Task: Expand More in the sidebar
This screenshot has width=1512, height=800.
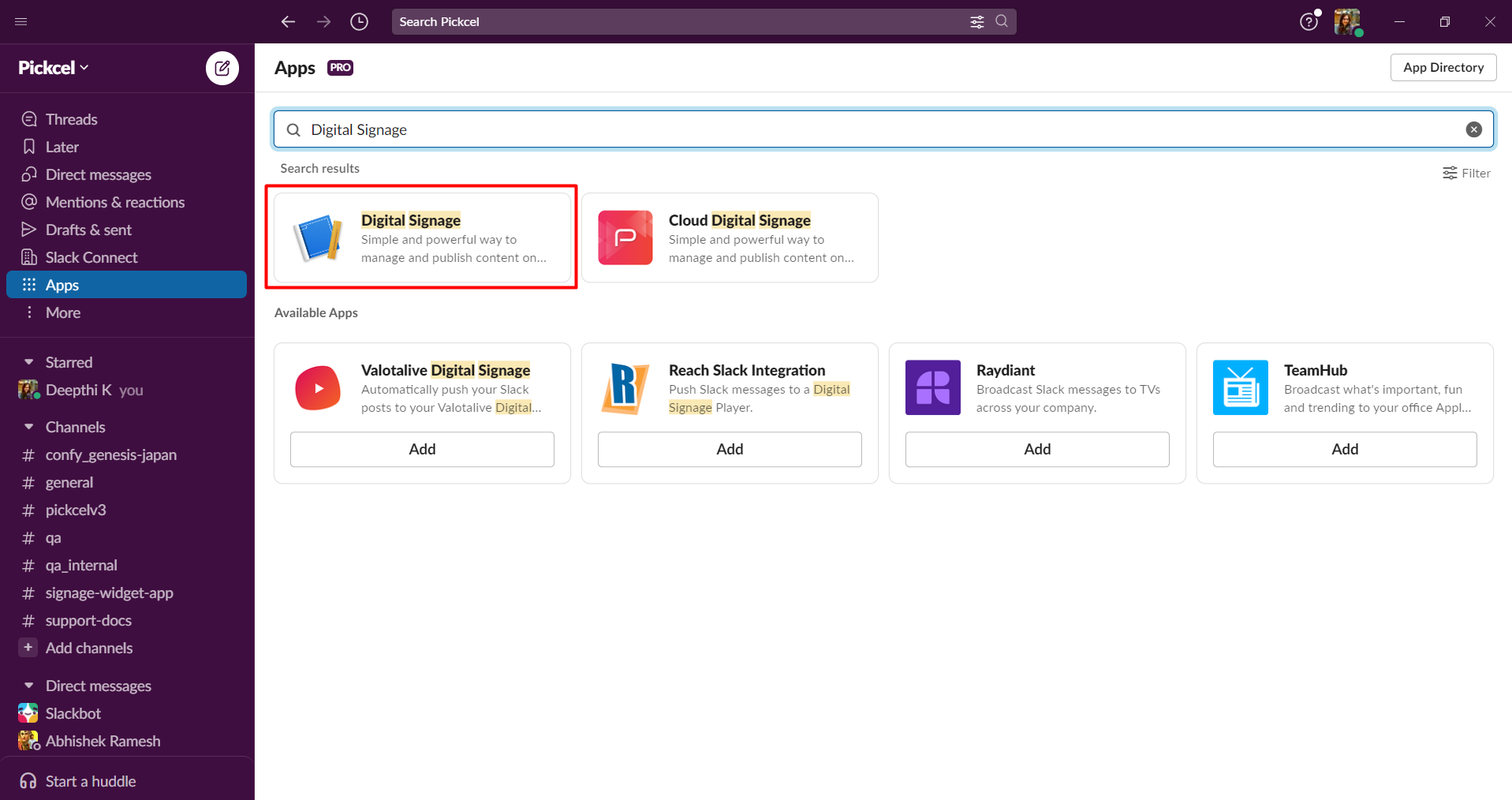Action: coord(126,312)
